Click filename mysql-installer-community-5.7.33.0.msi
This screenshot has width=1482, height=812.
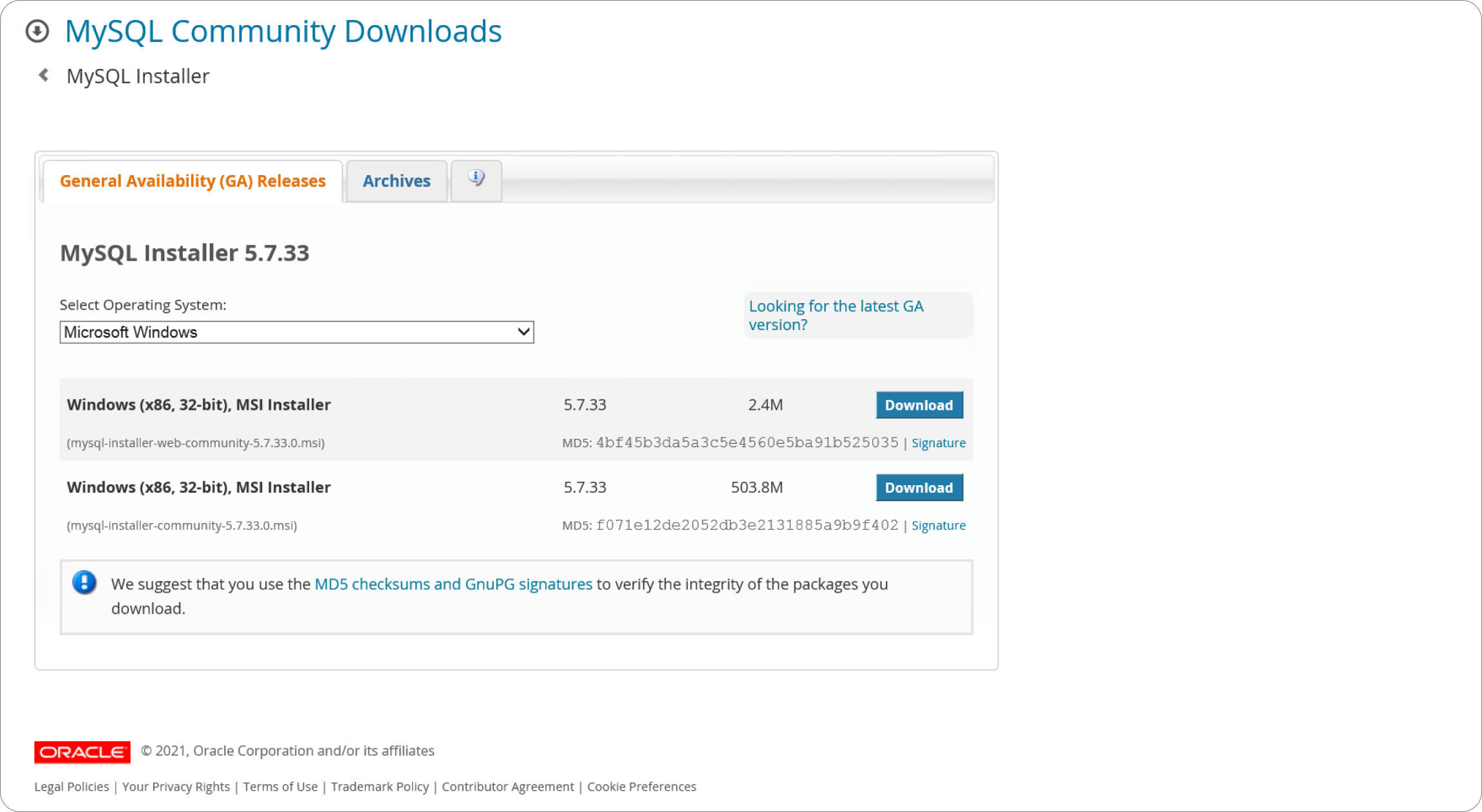pyautogui.click(x=182, y=525)
